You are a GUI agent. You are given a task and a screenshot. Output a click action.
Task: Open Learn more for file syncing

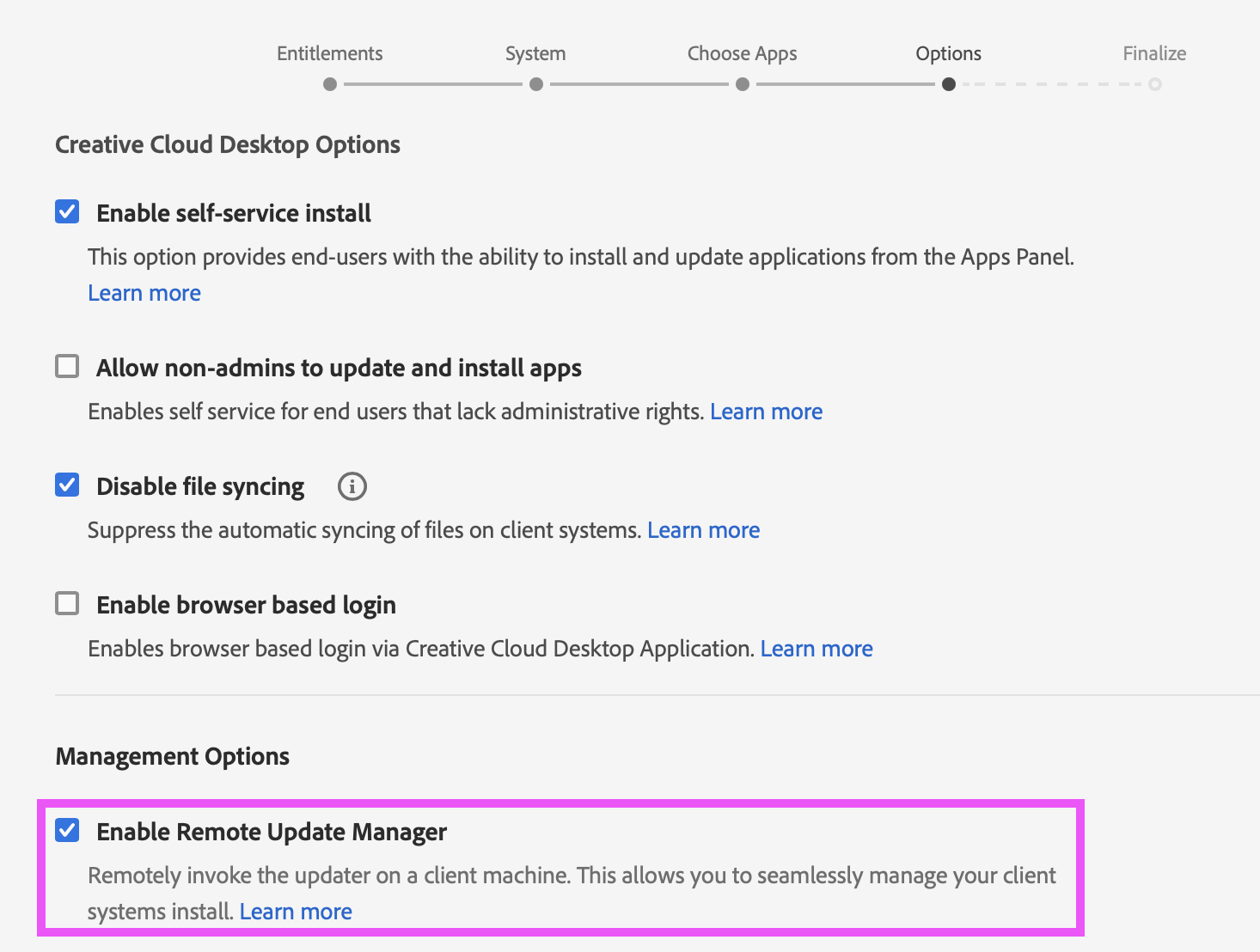point(703,530)
